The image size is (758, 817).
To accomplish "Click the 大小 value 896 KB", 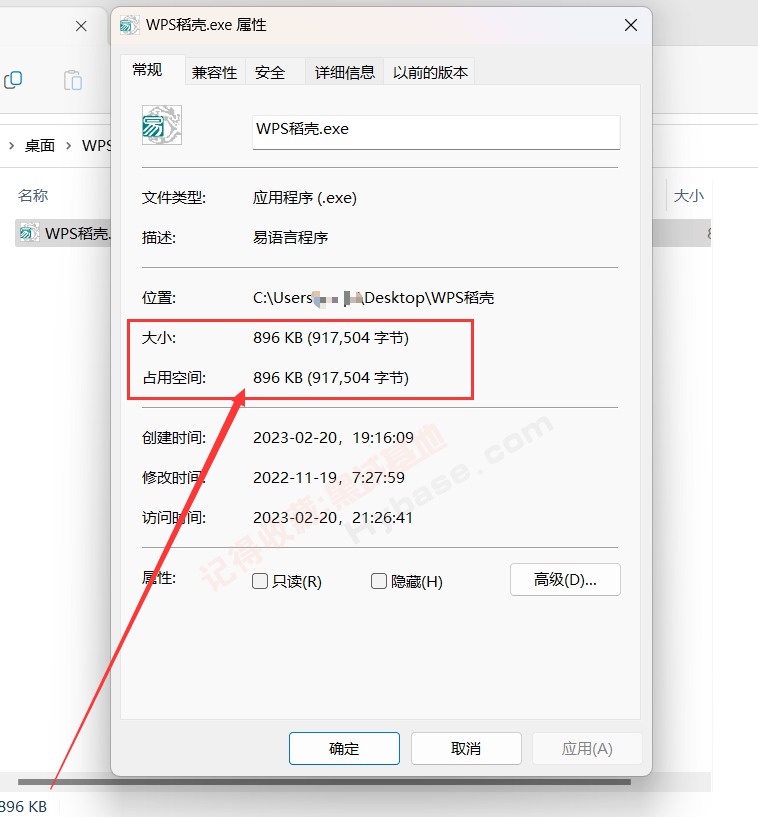I will click(331, 338).
